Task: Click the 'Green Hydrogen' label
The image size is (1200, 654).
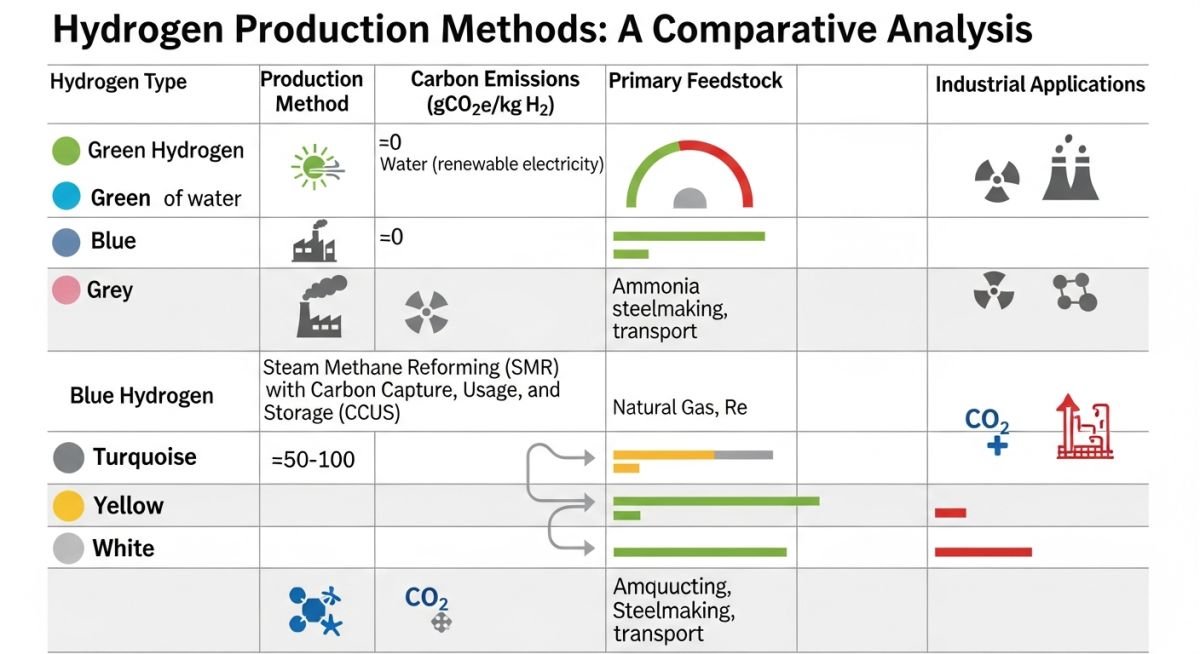Action: [166, 151]
